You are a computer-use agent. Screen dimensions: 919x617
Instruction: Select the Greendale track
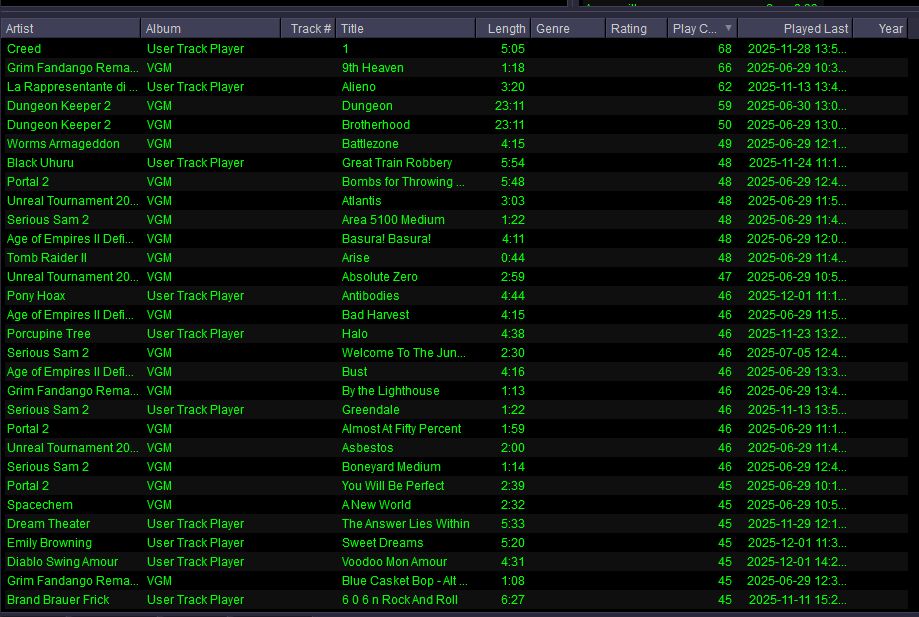pos(454,410)
